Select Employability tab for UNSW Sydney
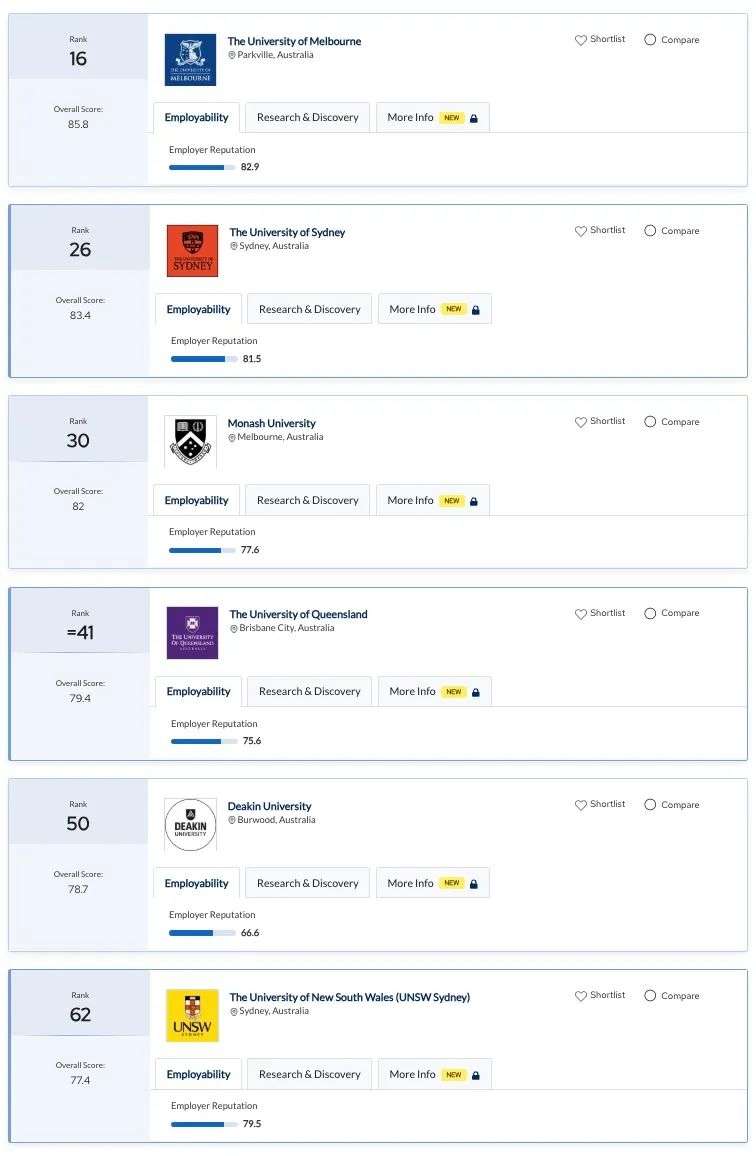 click(x=198, y=1074)
